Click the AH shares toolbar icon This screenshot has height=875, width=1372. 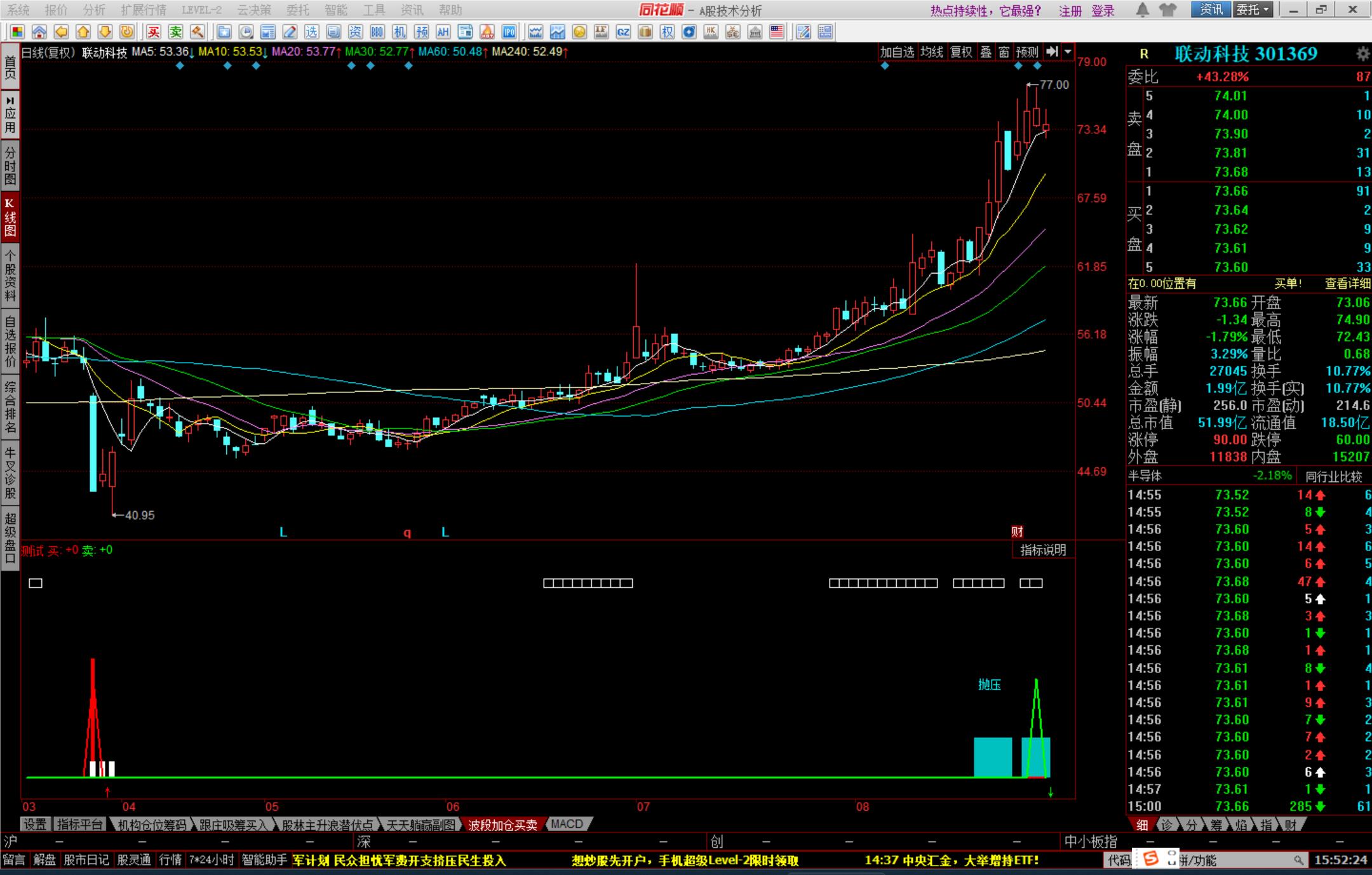click(x=443, y=32)
